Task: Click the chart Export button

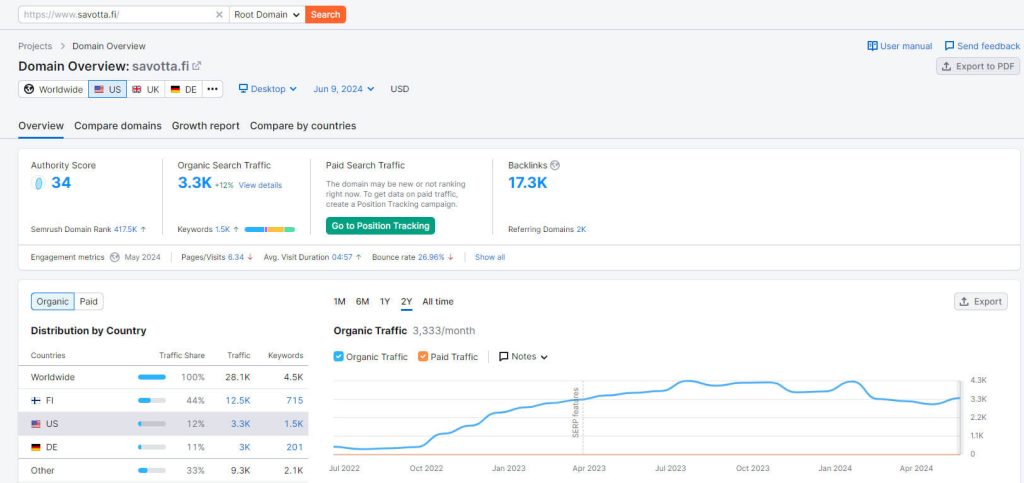Action: pos(980,302)
